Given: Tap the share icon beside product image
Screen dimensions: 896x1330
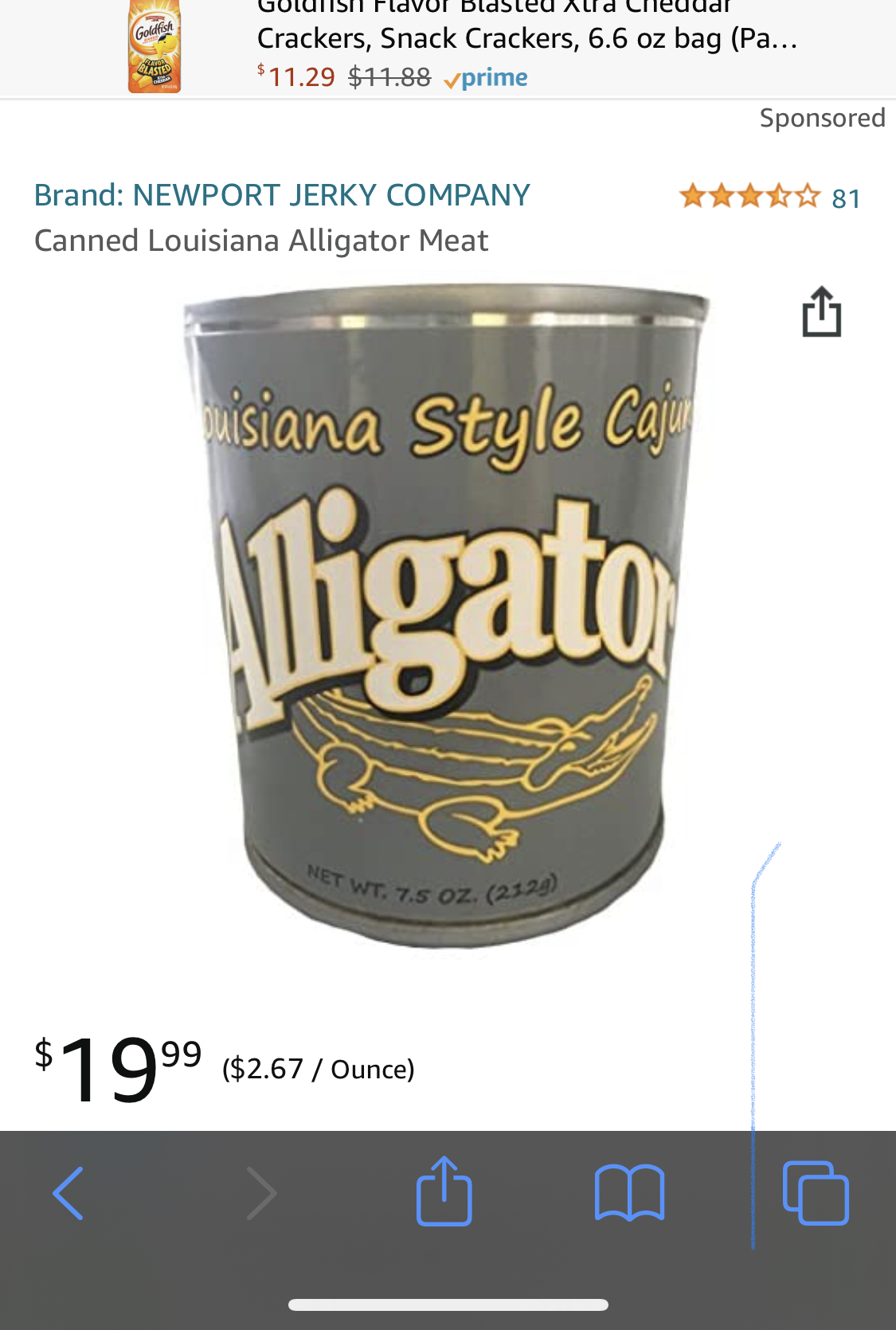Looking at the screenshot, I should click(x=821, y=311).
